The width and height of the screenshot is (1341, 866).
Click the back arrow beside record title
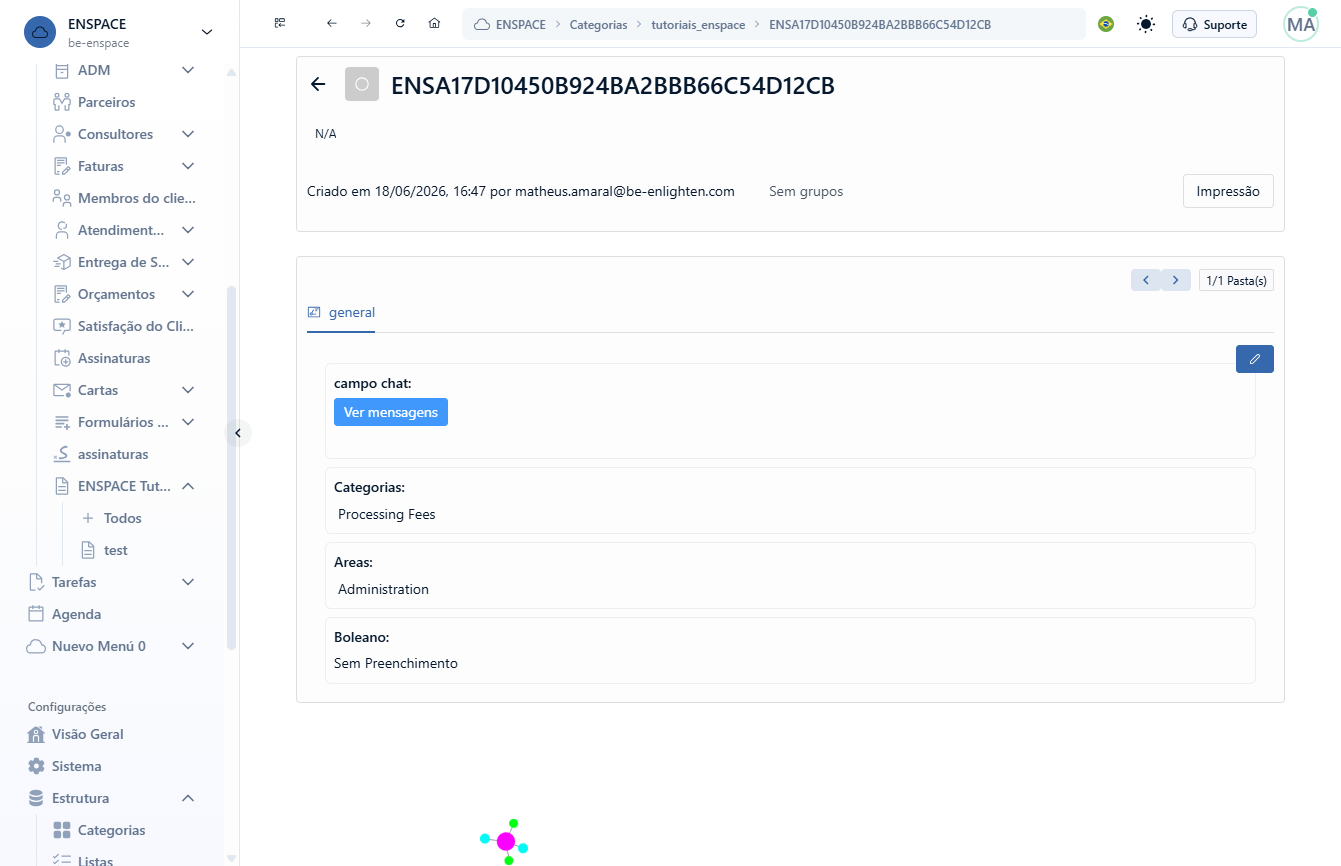click(x=318, y=85)
